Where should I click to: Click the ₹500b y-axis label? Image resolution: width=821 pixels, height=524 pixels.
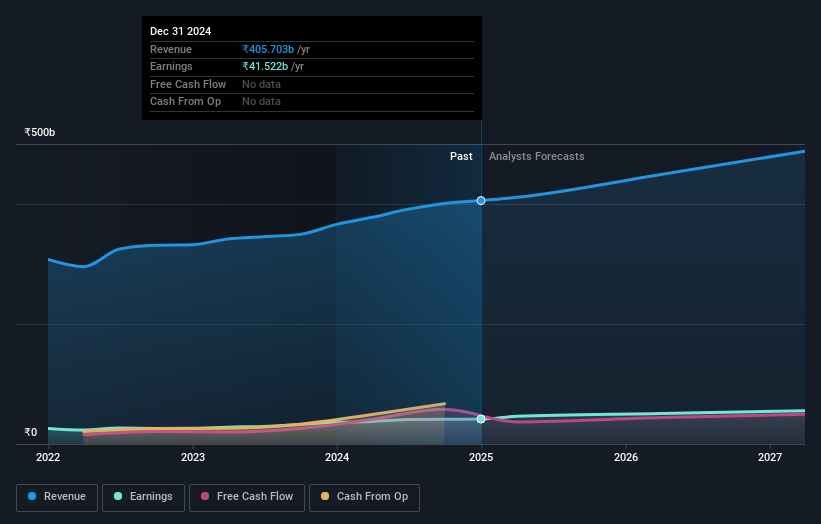click(40, 132)
